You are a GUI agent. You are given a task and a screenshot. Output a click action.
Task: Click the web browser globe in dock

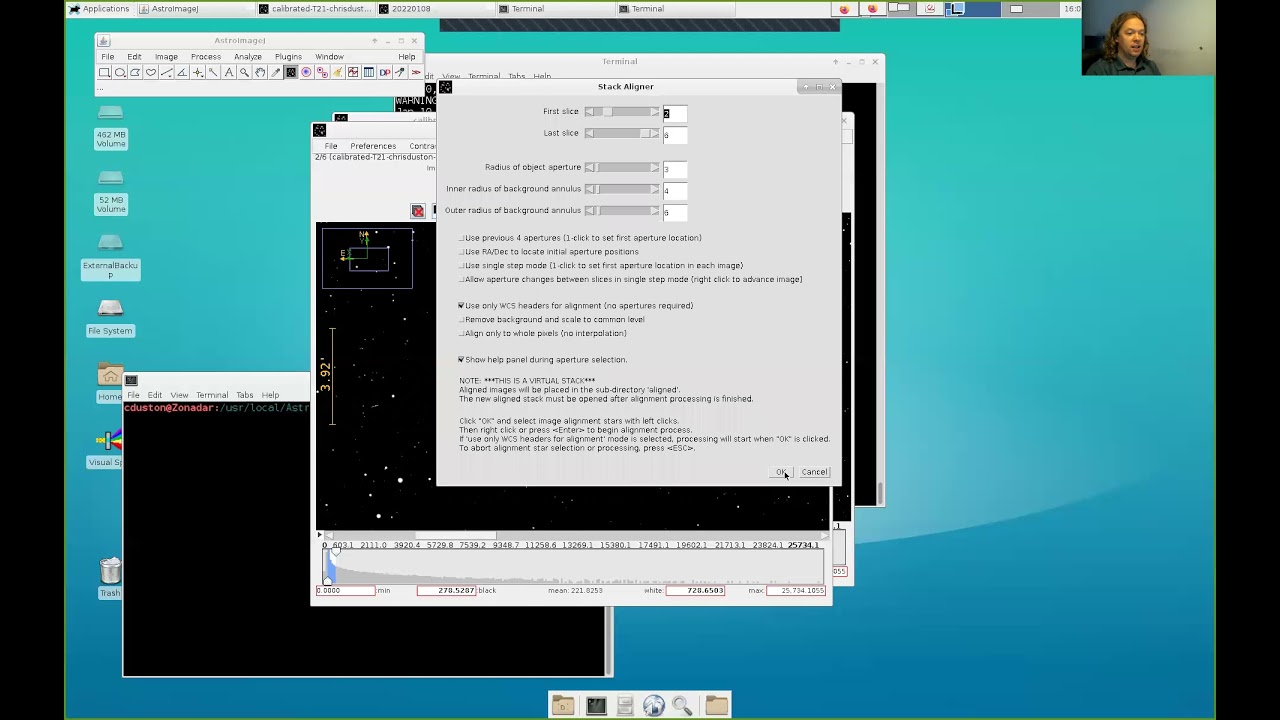click(653, 706)
